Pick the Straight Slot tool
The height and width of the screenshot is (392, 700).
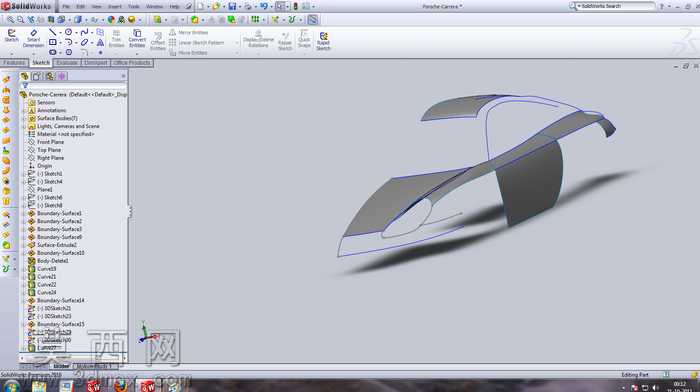click(x=53, y=52)
